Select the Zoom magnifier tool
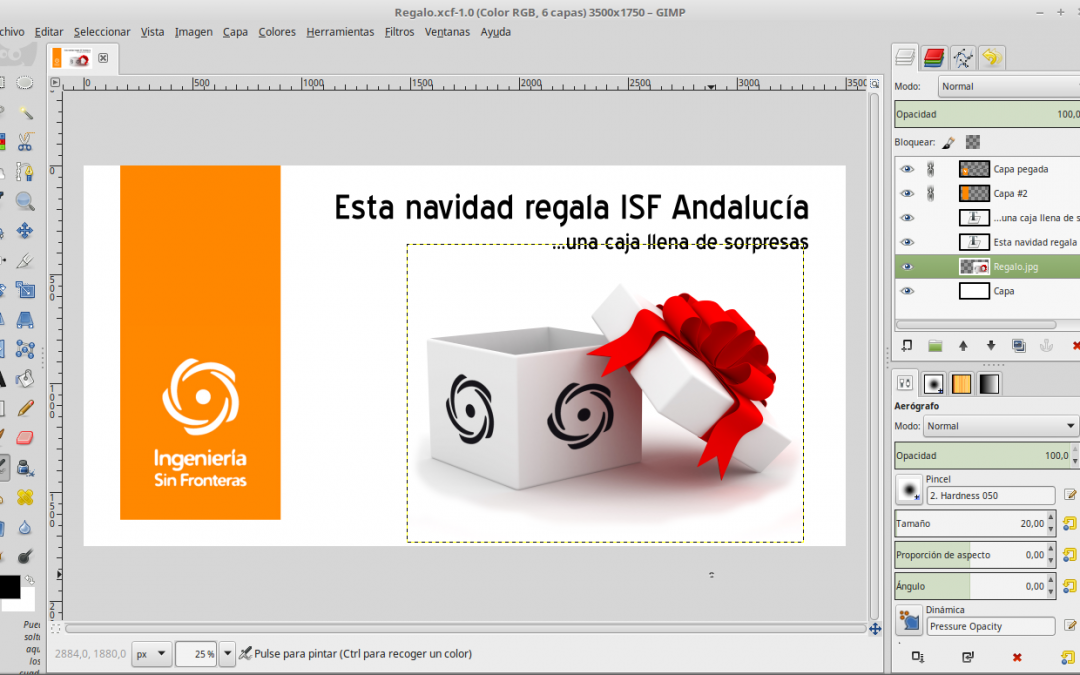The width and height of the screenshot is (1080, 675). [x=24, y=202]
